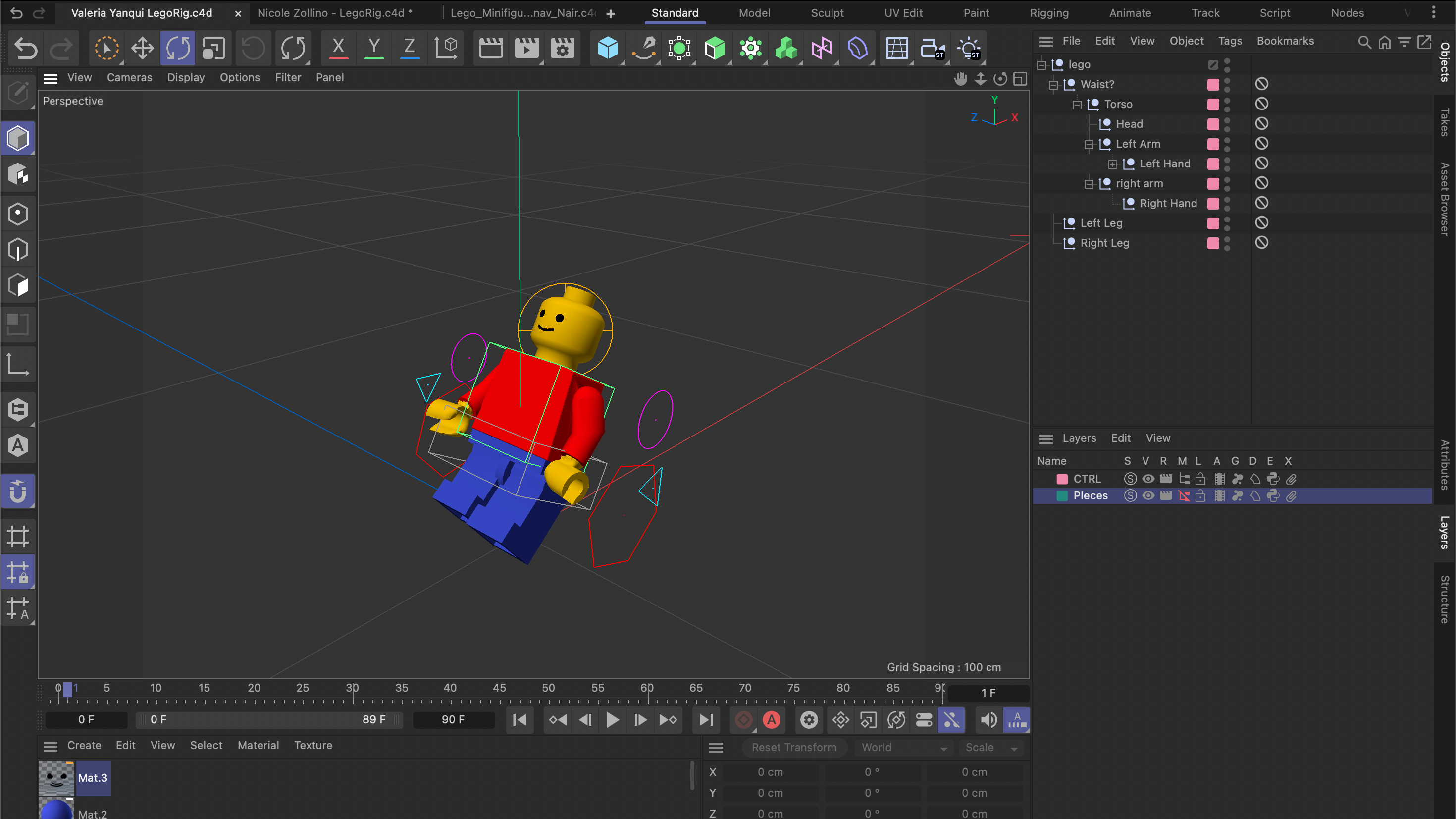Switch to the Animate layout tab

click(x=1129, y=12)
